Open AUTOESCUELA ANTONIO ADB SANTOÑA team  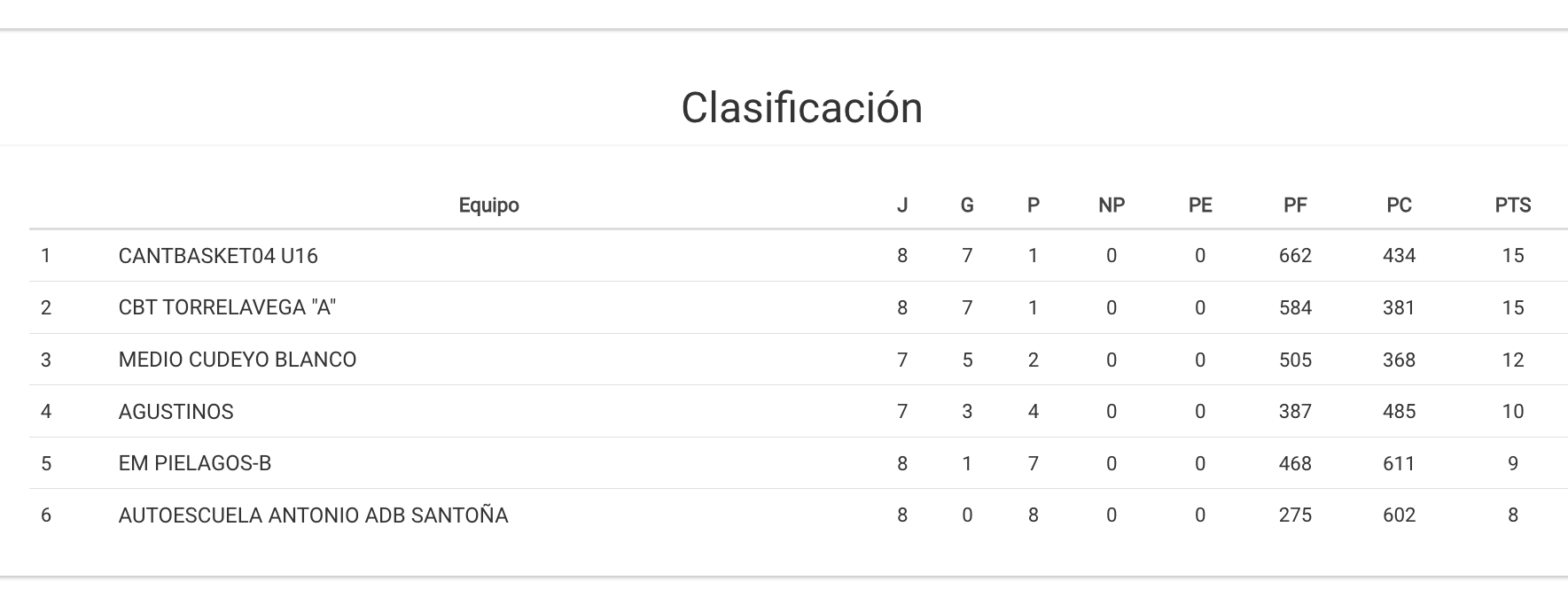tap(313, 515)
